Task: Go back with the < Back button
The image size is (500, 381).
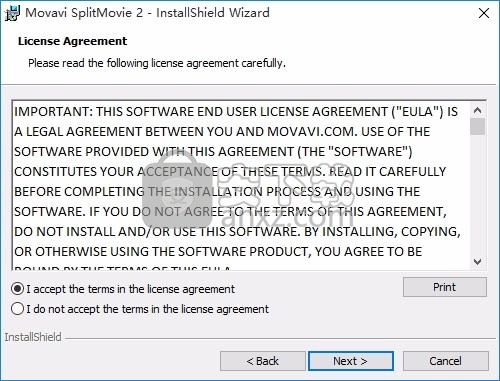Action: click(x=263, y=361)
